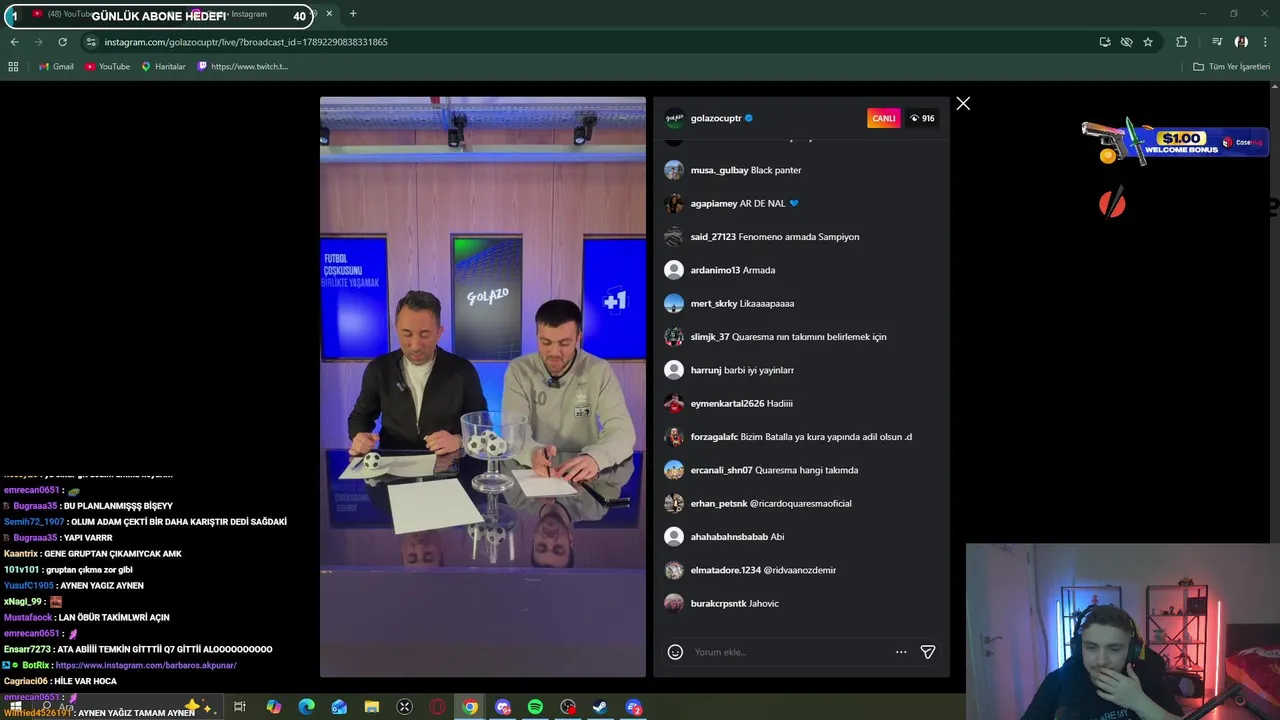Viewport: 1280px width, 720px height.
Task: Bookmark this page with the star
Action: click(1148, 42)
